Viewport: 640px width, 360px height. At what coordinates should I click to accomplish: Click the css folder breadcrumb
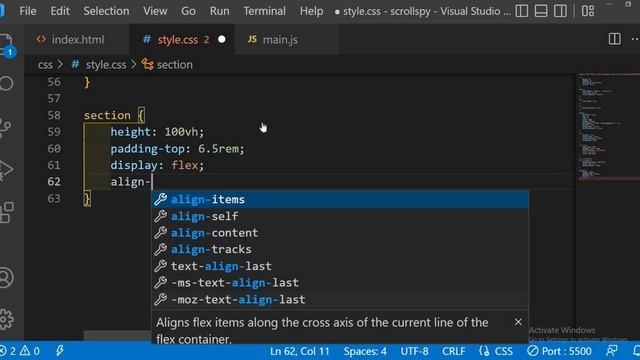pos(45,65)
